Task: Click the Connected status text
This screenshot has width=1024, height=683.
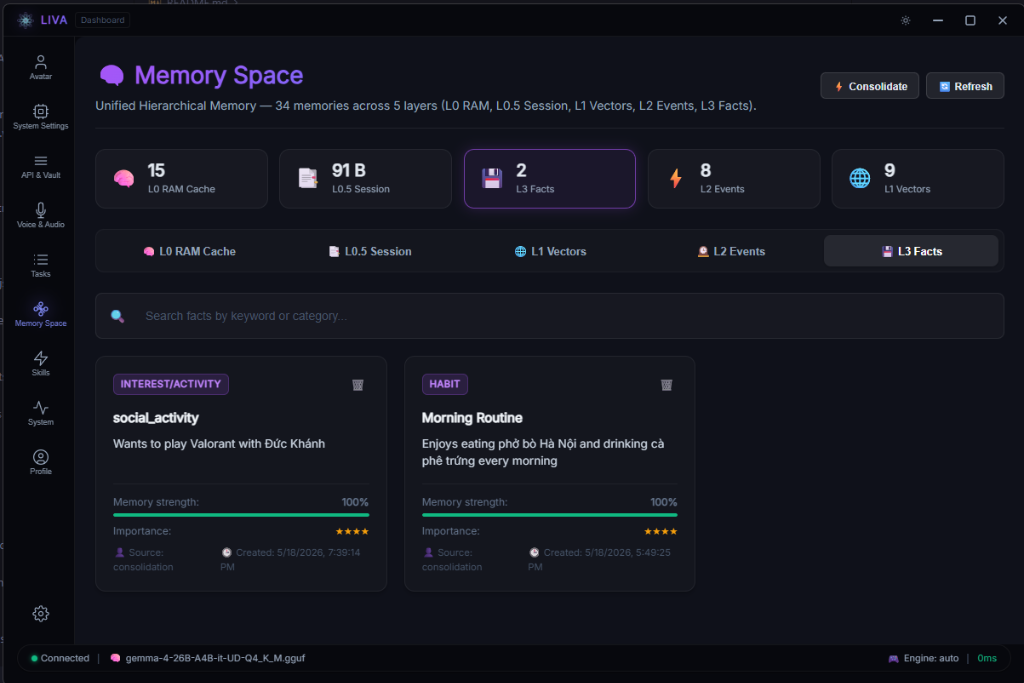Action: [65, 658]
